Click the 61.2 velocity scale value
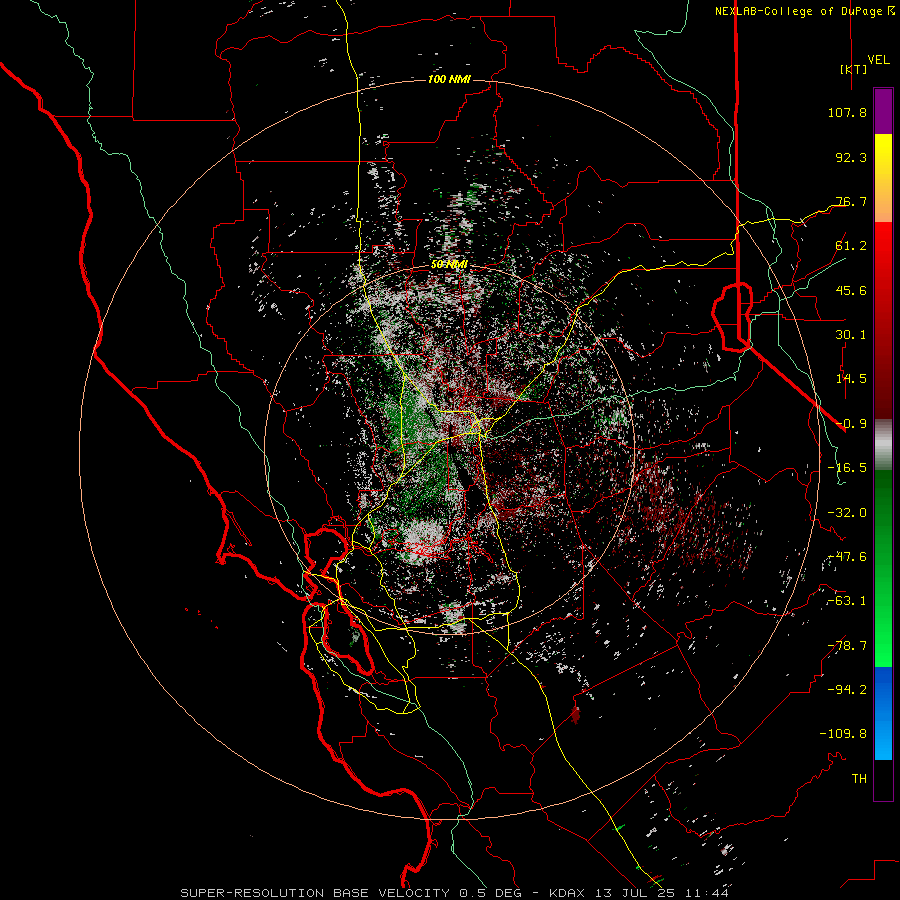The height and width of the screenshot is (900, 900). tap(851, 246)
